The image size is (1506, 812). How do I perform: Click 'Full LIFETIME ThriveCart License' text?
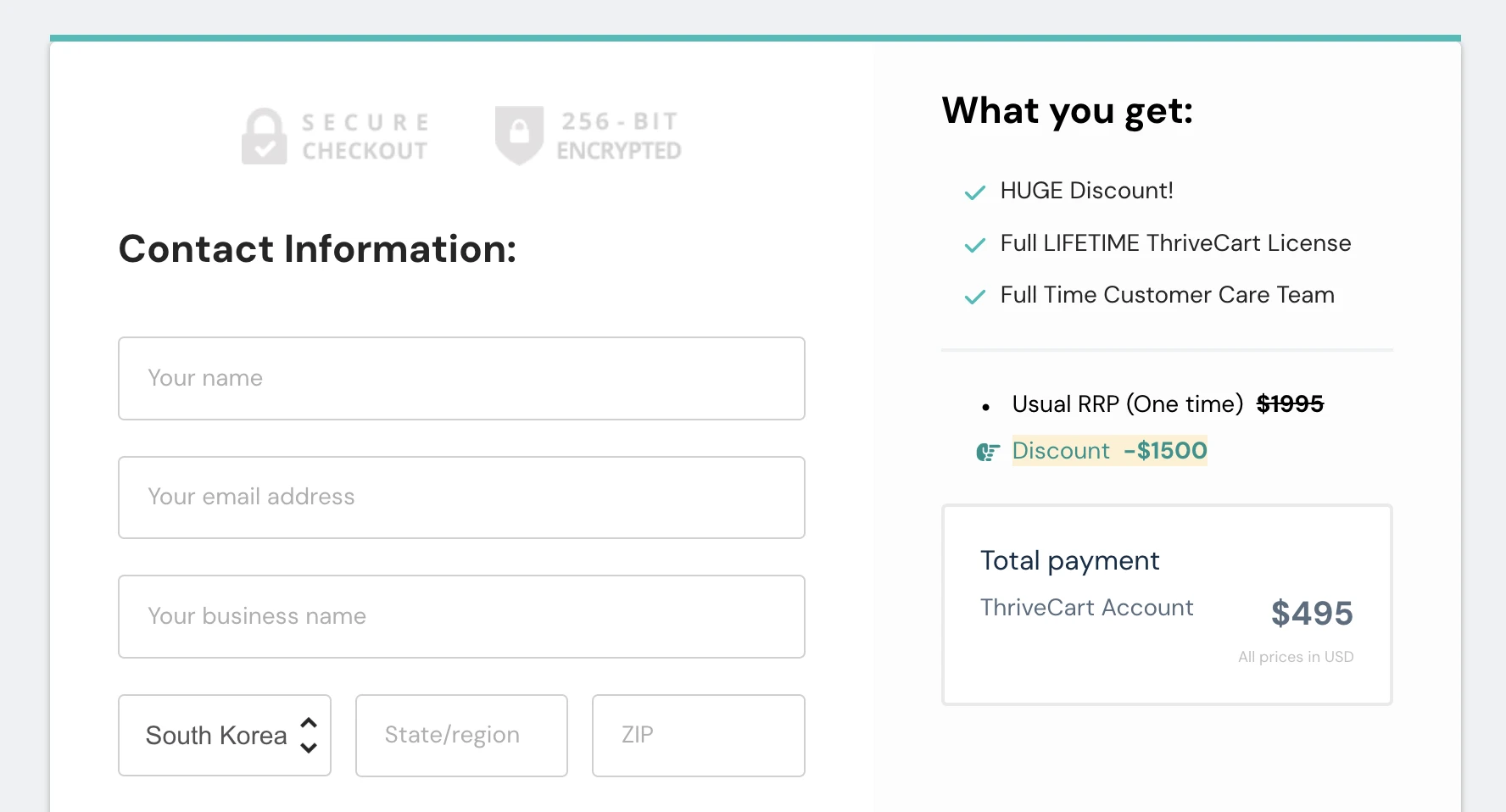click(1175, 243)
